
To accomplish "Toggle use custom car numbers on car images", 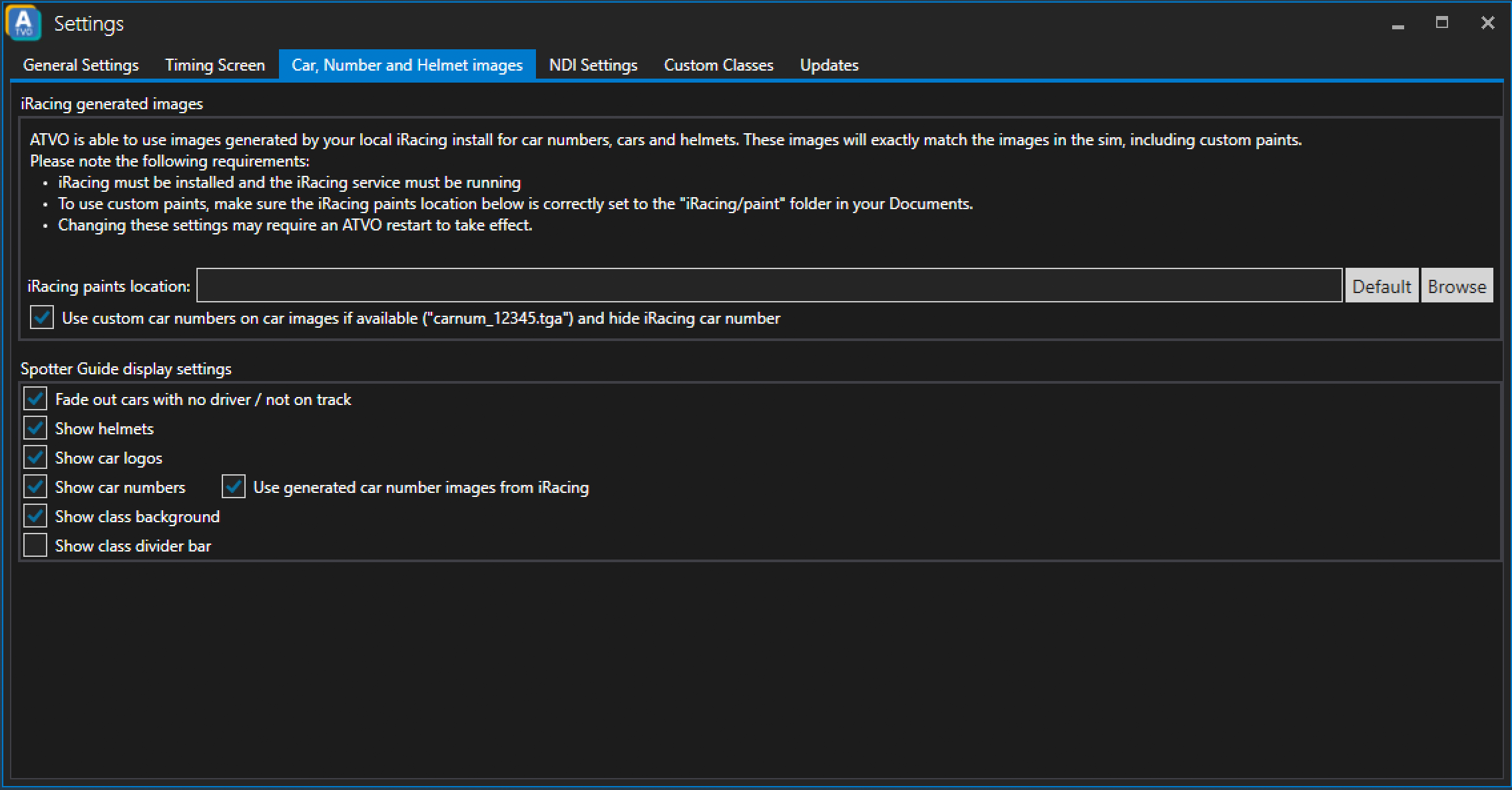I will (42, 318).
